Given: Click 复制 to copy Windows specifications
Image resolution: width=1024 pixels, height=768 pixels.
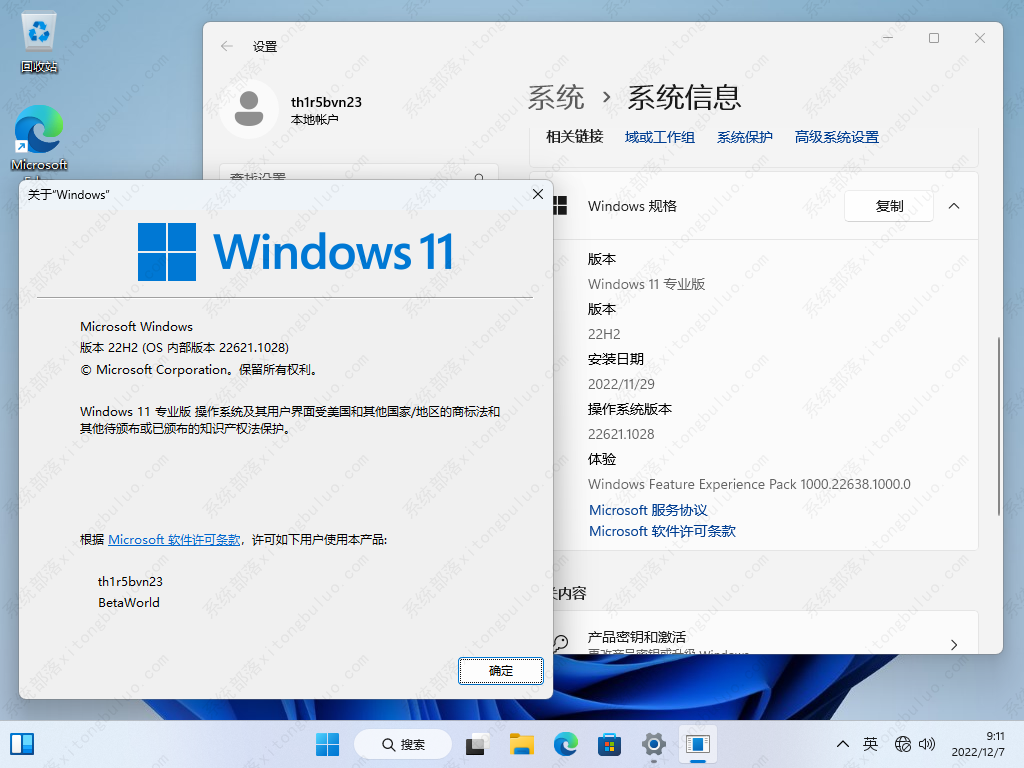Looking at the screenshot, I should pyautogui.click(x=888, y=206).
